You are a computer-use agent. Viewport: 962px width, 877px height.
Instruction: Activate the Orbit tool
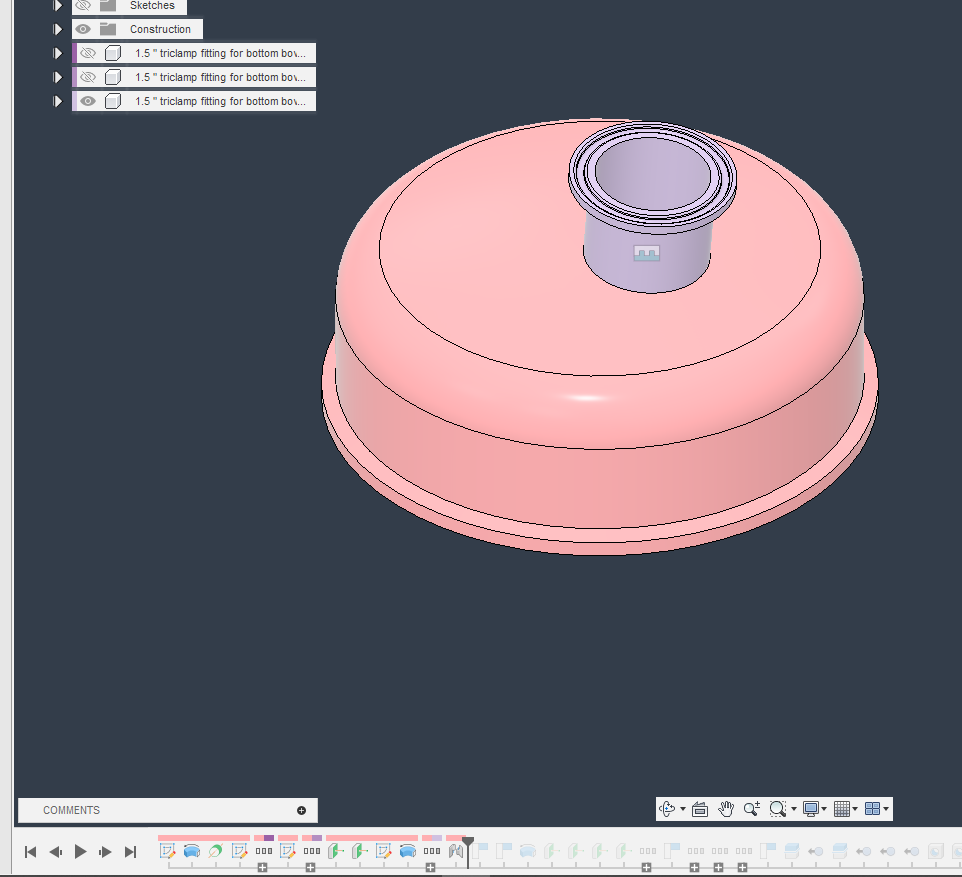coord(668,809)
